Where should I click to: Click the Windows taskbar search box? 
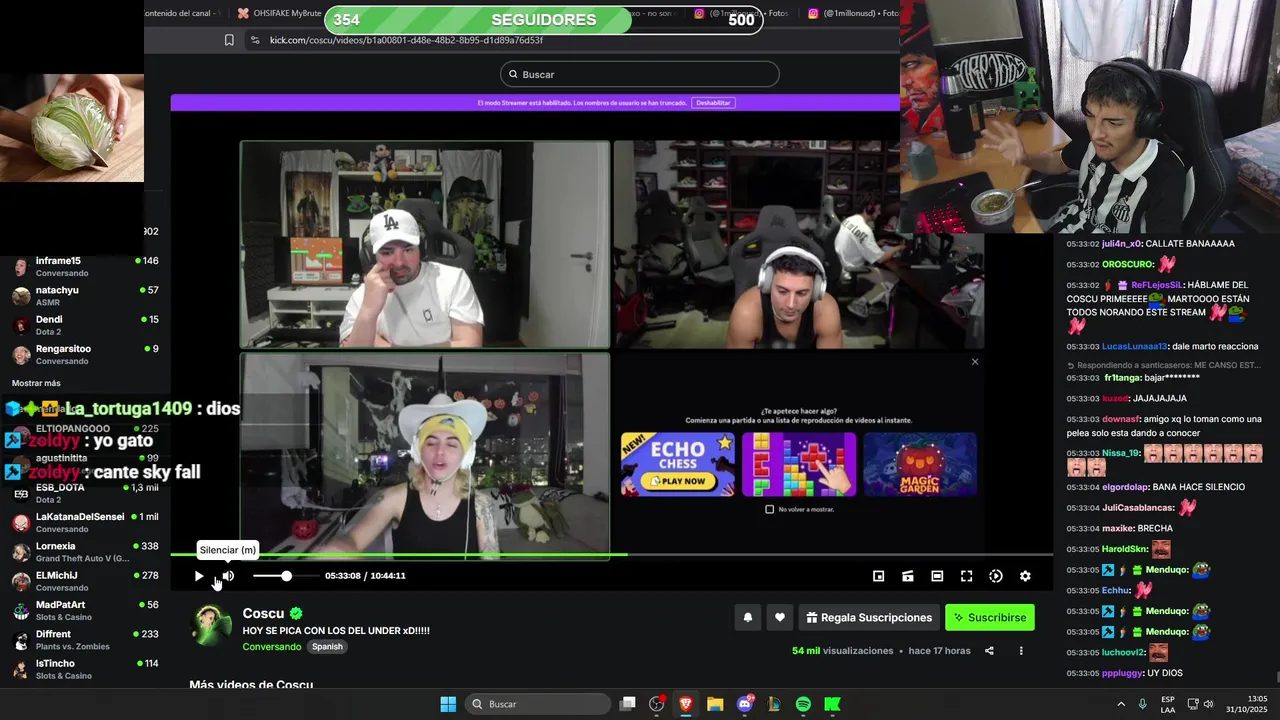coord(540,704)
